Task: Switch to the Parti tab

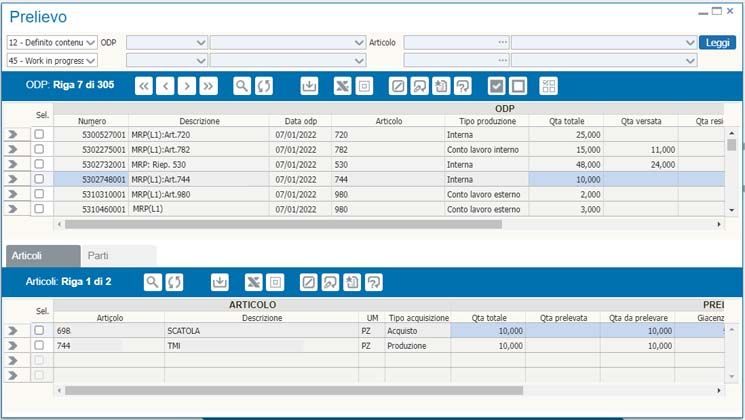Action: (x=98, y=256)
